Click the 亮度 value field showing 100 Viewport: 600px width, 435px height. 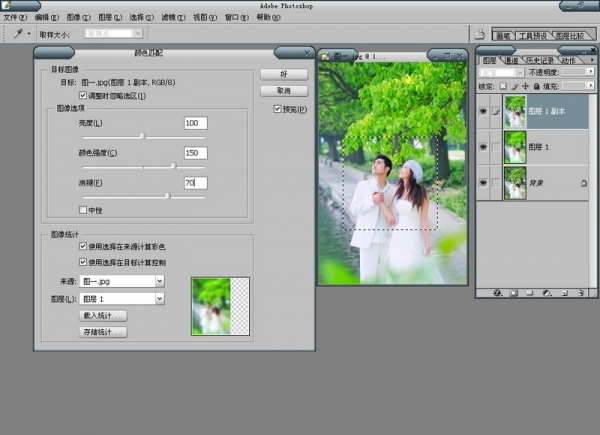pos(196,123)
